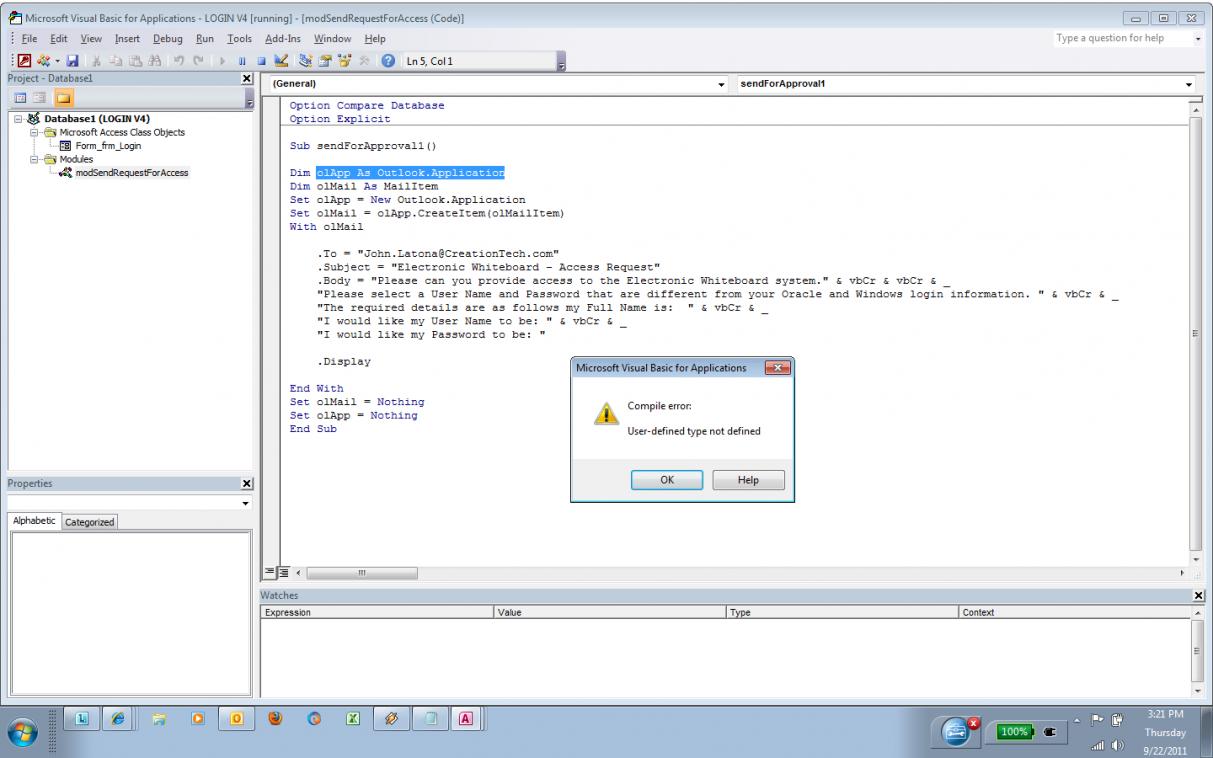Click the Undo arrow icon
Viewport: 1213px width, 758px height.
[x=178, y=61]
